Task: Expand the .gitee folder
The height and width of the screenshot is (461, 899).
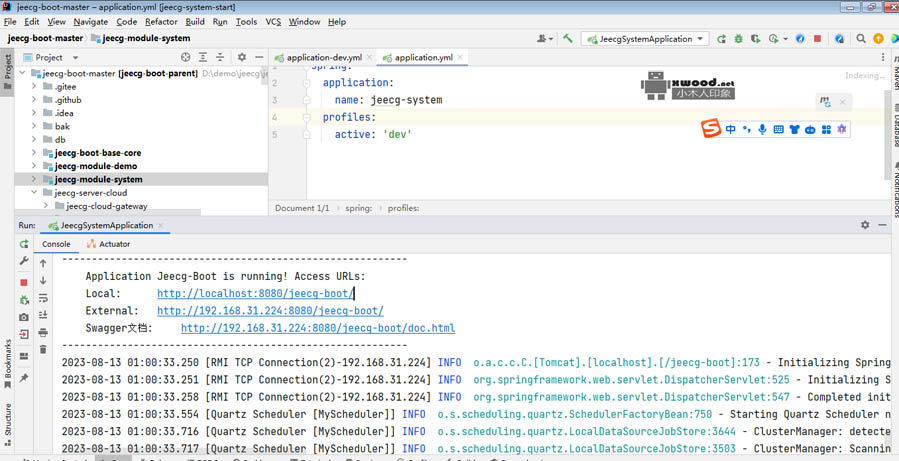Action: (34, 87)
